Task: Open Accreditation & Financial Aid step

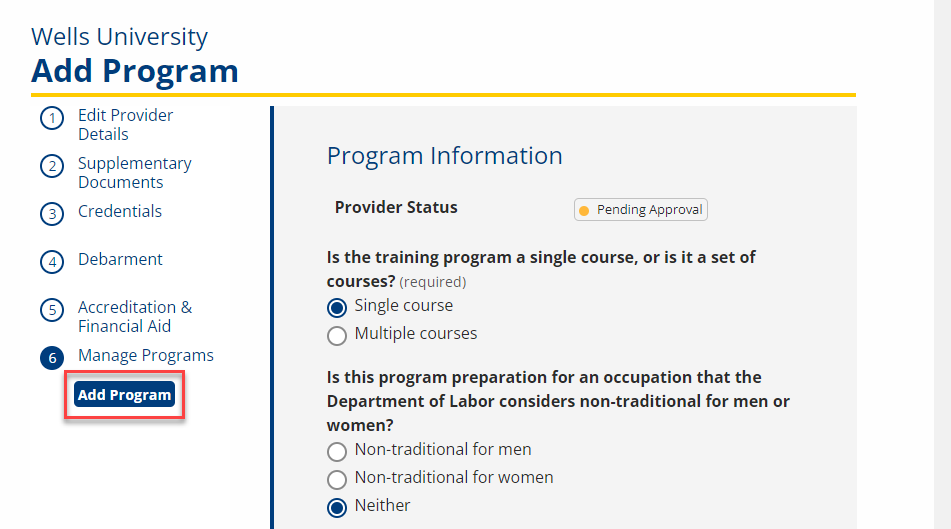Action: click(134, 316)
